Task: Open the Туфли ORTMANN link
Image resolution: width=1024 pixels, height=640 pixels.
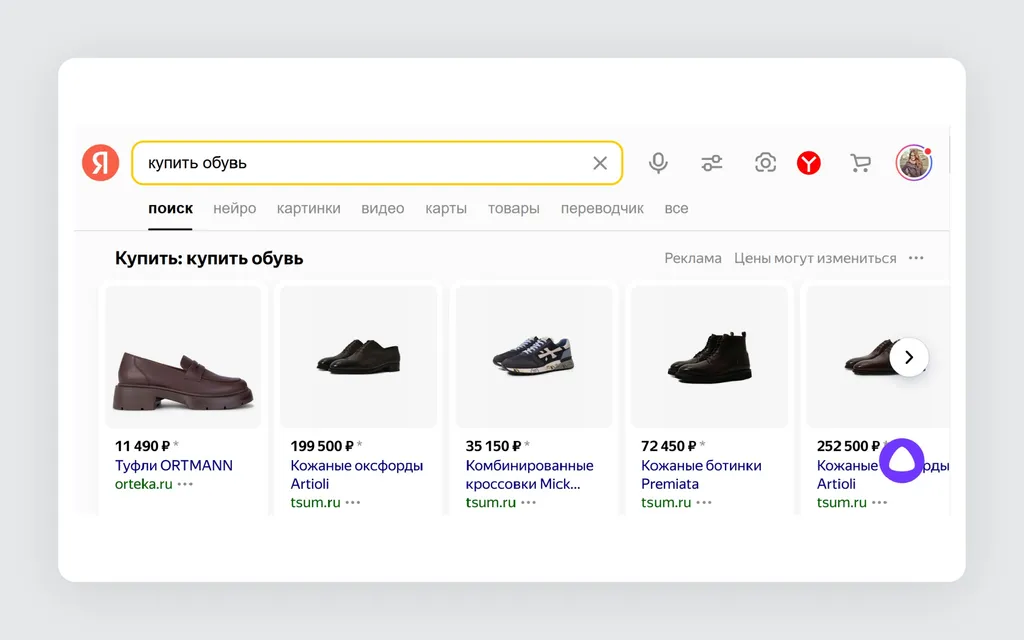Action: 174,466
